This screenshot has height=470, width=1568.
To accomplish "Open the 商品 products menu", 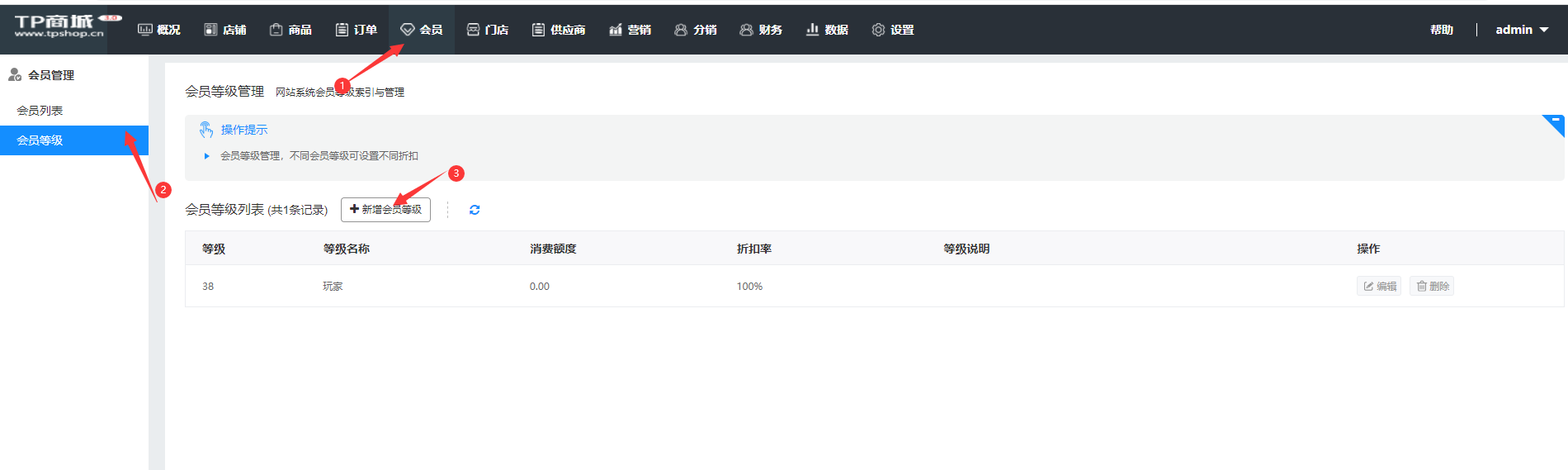I will (x=290, y=30).
